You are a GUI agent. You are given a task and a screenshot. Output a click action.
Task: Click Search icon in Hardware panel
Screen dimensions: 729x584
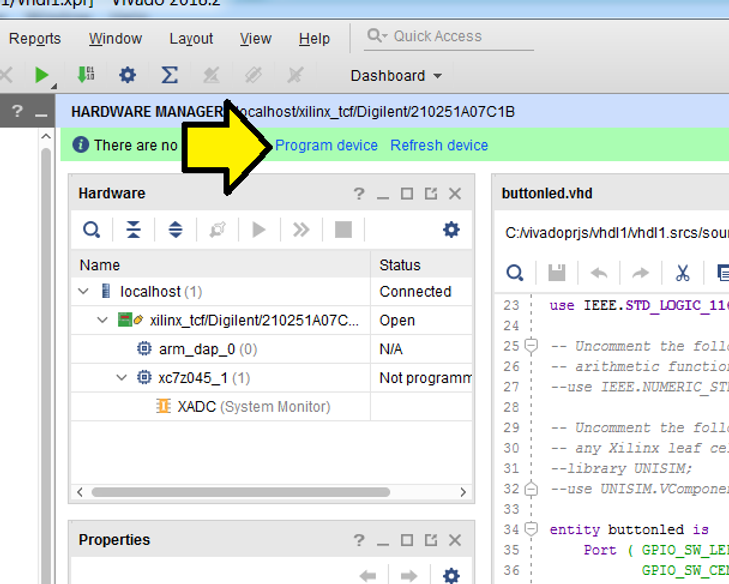point(91,230)
